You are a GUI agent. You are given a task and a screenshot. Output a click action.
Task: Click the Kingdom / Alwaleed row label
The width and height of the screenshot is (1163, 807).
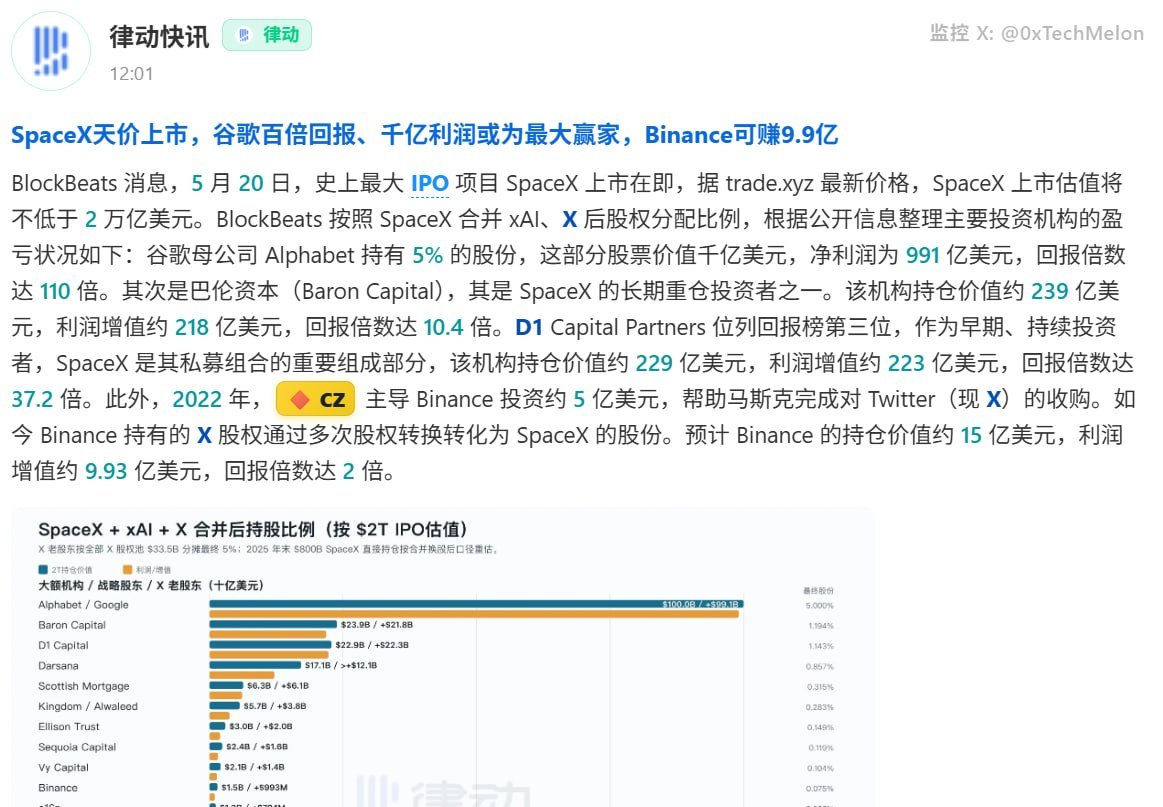coord(88,706)
